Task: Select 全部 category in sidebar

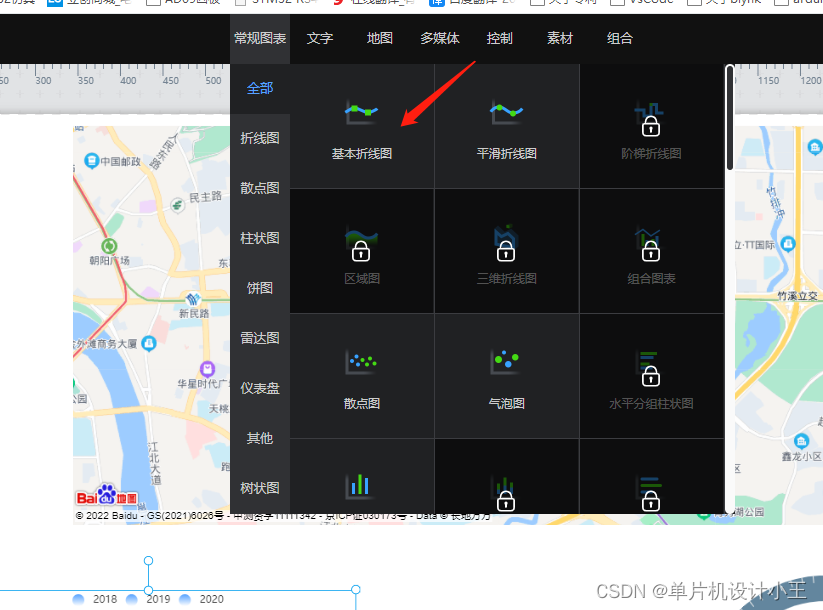Action: point(260,88)
